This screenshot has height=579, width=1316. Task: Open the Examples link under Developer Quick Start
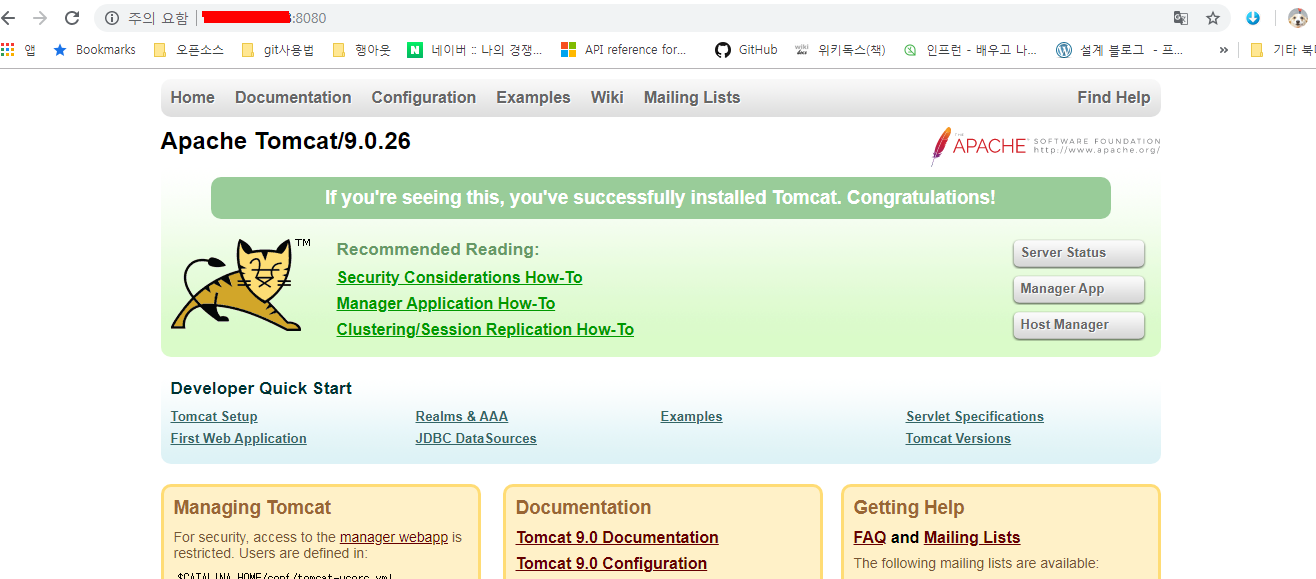691,416
